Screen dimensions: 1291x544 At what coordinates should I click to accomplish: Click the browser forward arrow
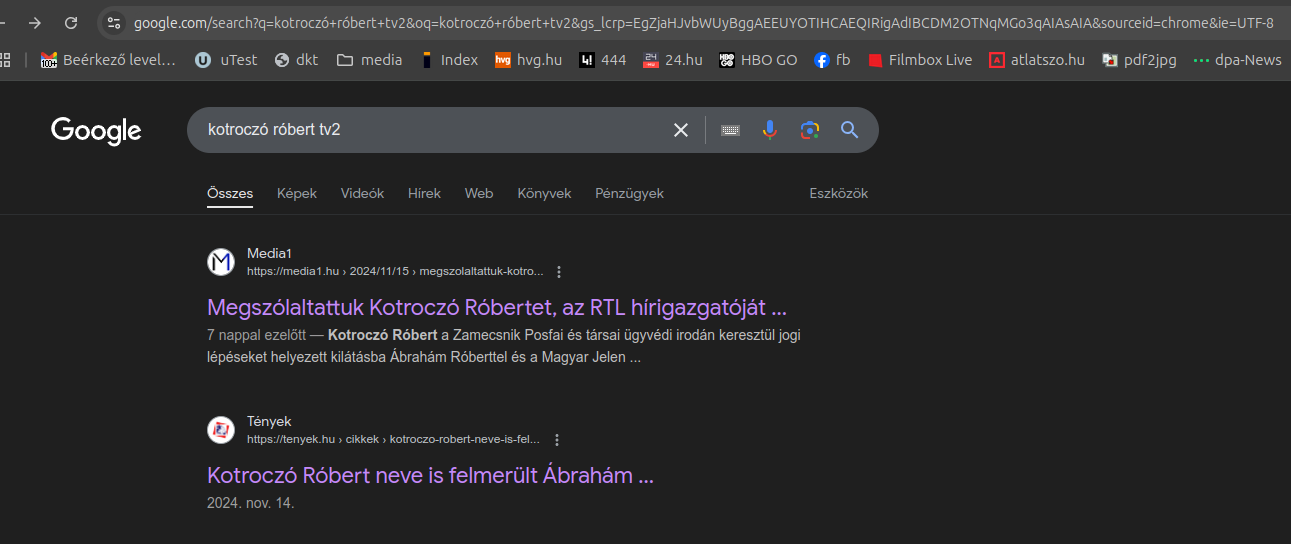(35, 22)
